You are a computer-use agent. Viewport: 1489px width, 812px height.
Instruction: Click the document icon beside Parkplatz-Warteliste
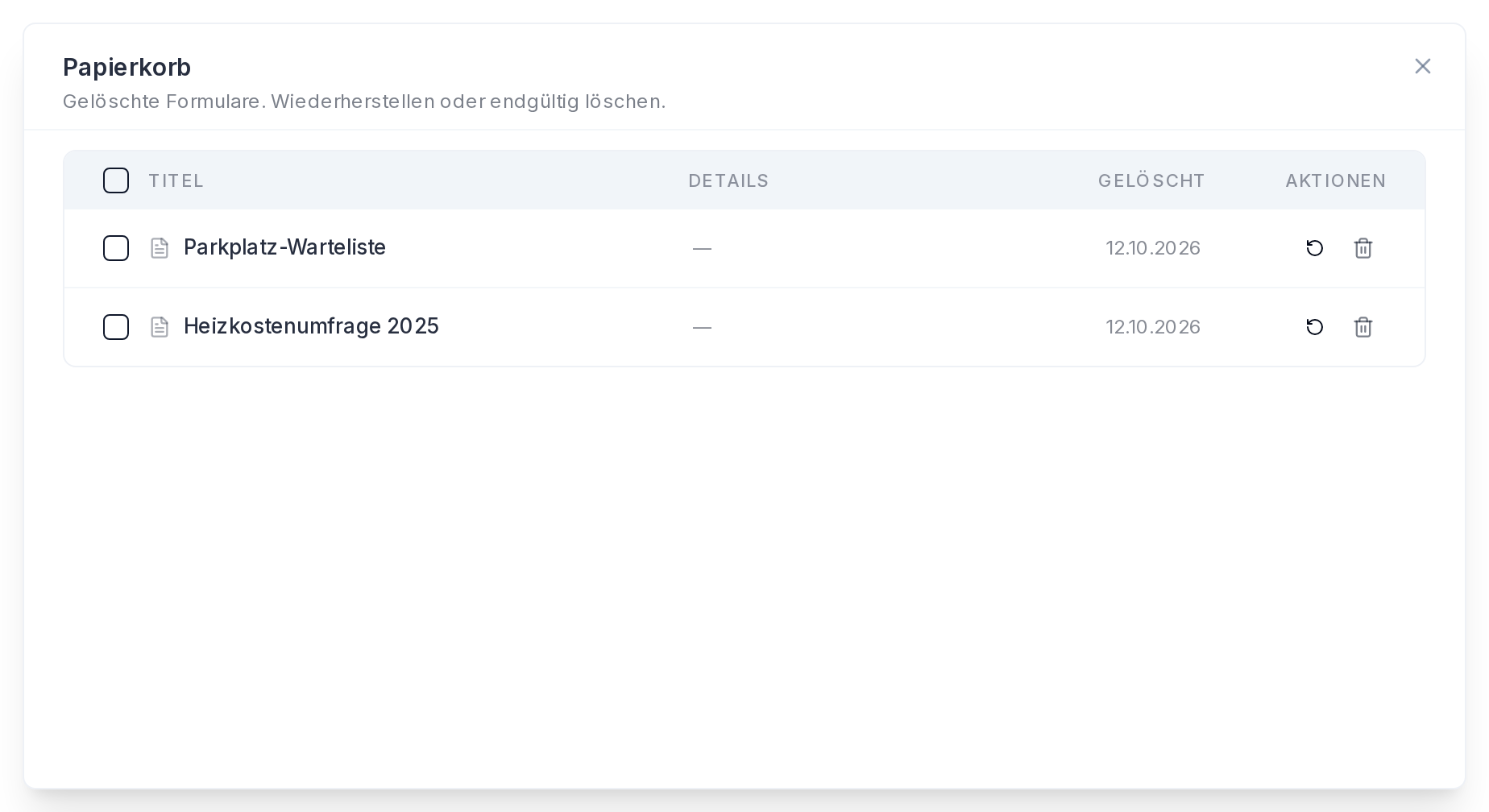coord(160,248)
